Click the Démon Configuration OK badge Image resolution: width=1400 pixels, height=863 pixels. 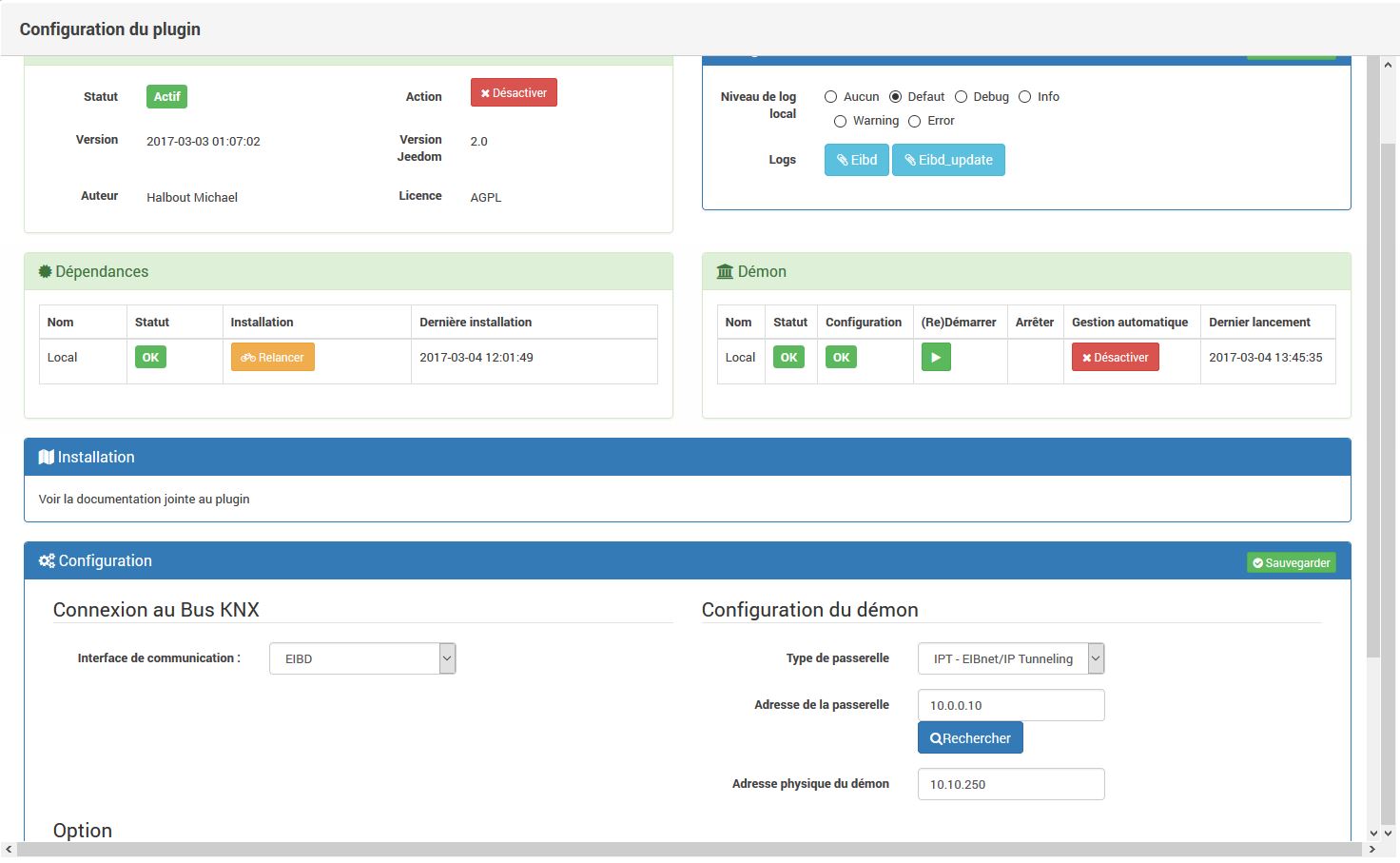click(x=841, y=358)
